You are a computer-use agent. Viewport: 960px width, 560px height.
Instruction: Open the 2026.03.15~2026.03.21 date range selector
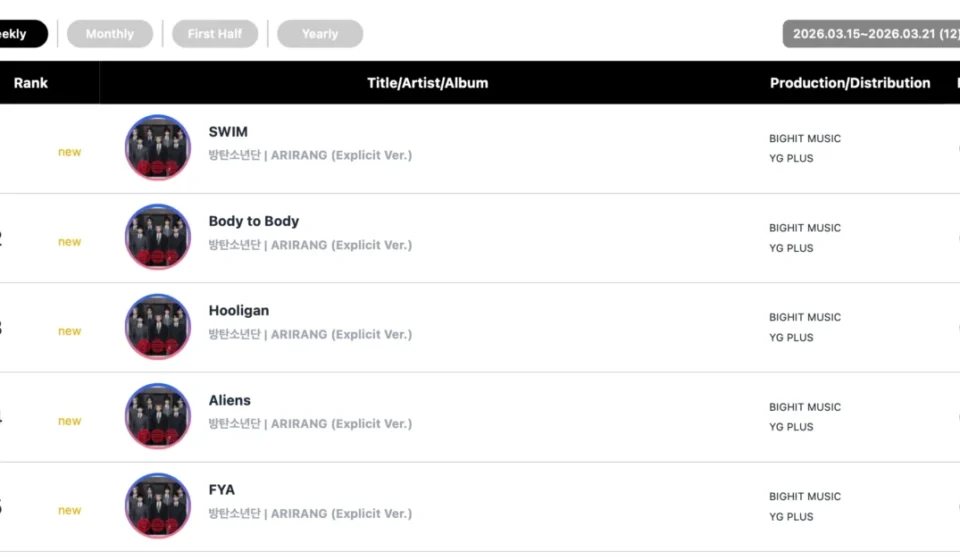[872, 34]
